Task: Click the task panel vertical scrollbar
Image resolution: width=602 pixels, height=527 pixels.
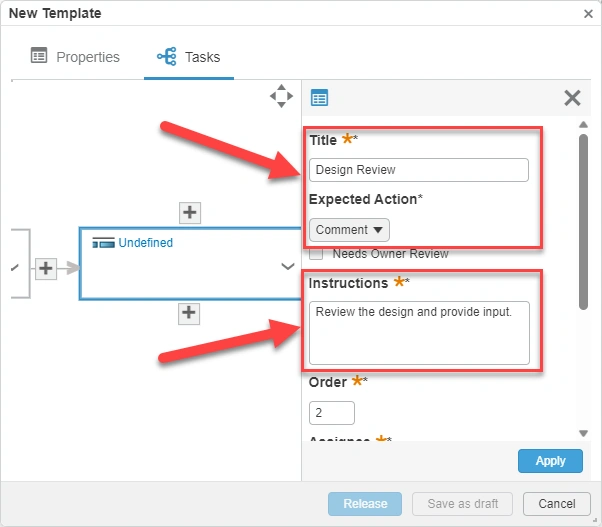Action: click(x=583, y=220)
